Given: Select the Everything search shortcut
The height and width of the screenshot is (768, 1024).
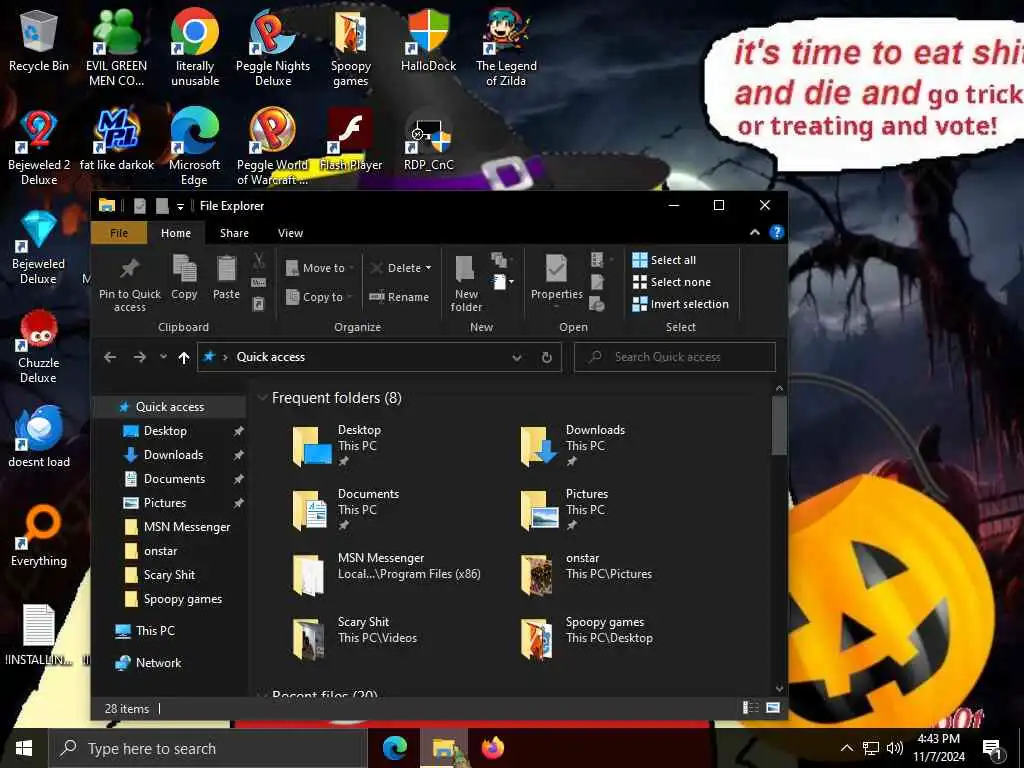Looking at the screenshot, I should pos(39,536).
